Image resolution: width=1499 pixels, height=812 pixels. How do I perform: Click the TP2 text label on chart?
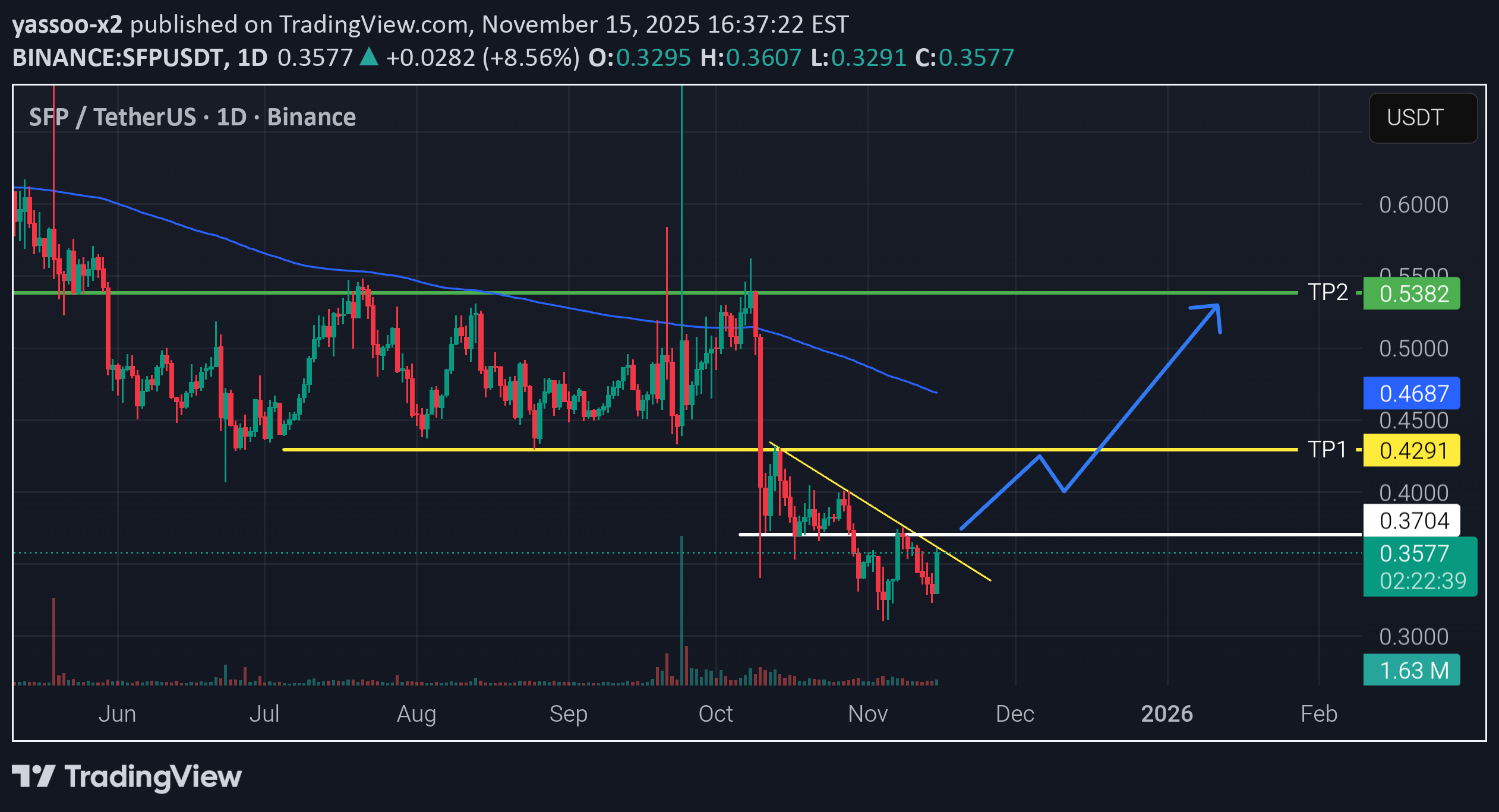pyautogui.click(x=1327, y=292)
